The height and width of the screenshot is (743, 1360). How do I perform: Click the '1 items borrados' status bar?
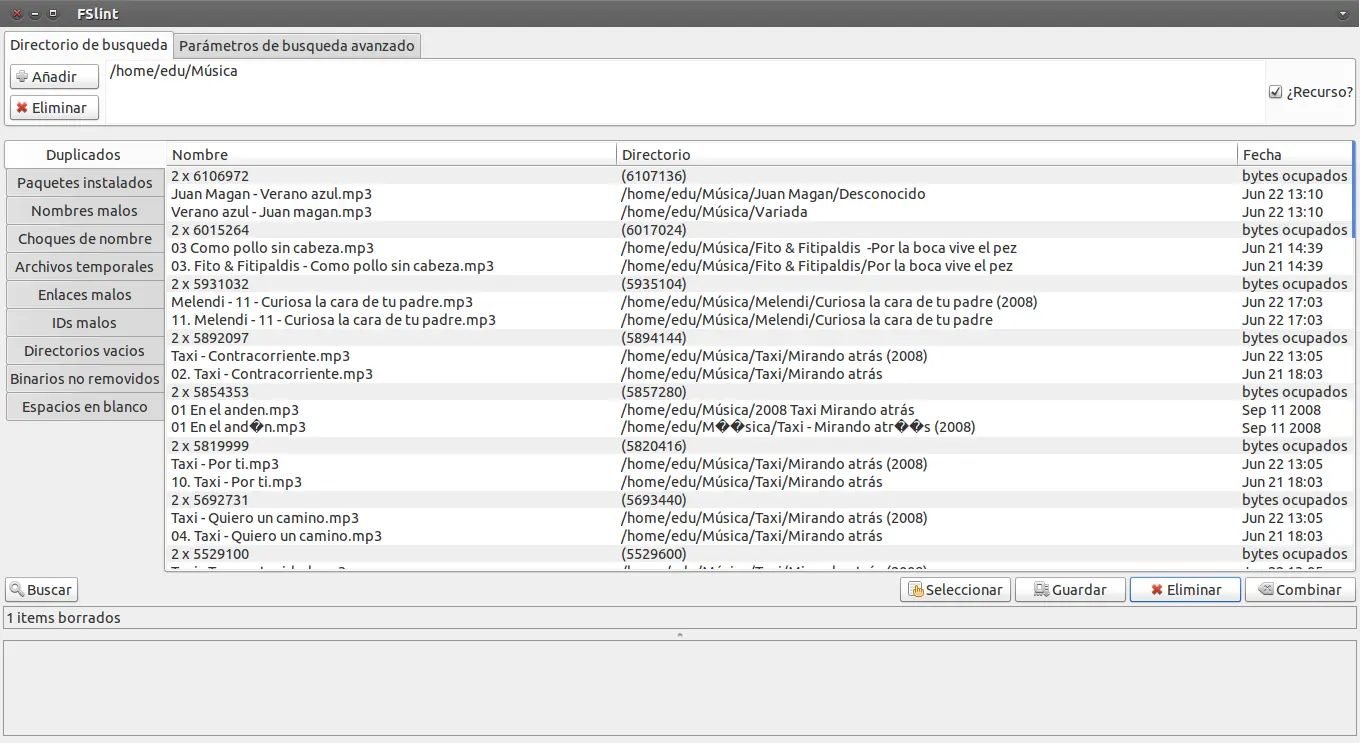tap(680, 618)
